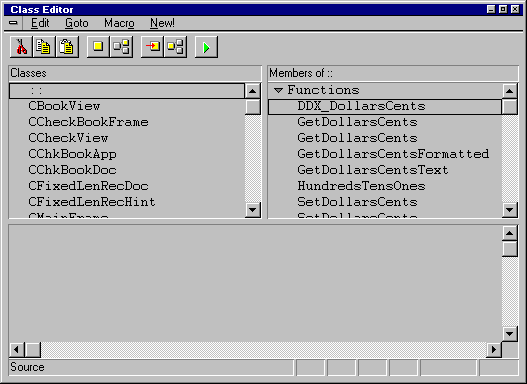
Task: Click source pane horizontal scroll right arrow
Action: point(494,350)
